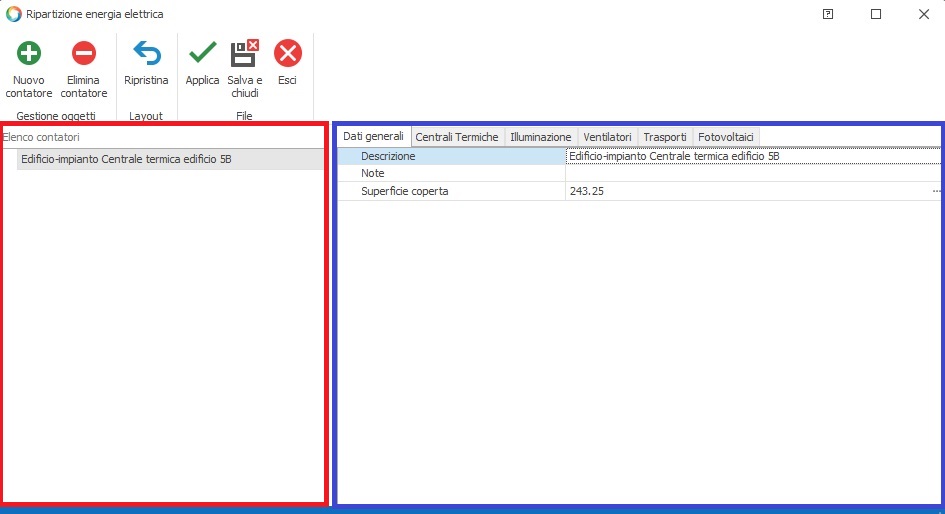
Task: Select the Trasporti tab
Action: click(665, 137)
